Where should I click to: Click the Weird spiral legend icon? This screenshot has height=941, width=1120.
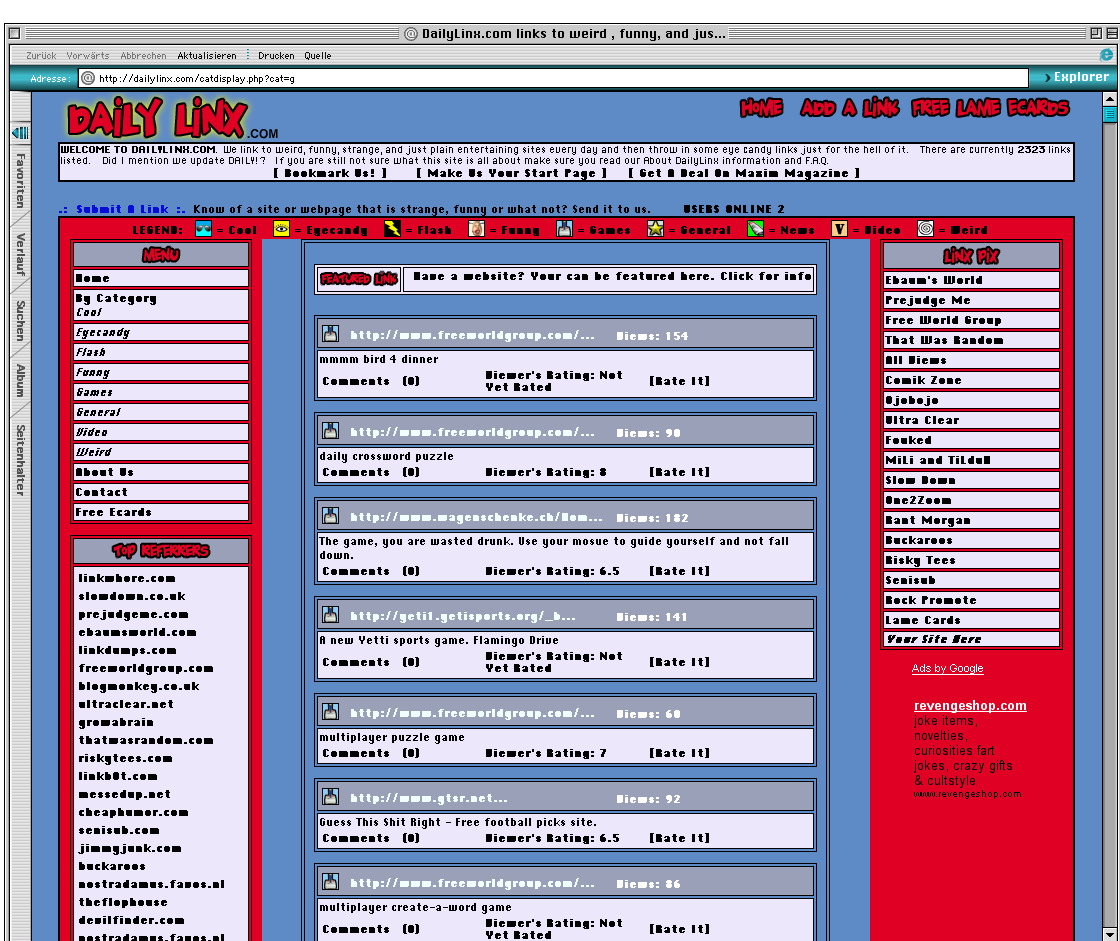[925, 229]
